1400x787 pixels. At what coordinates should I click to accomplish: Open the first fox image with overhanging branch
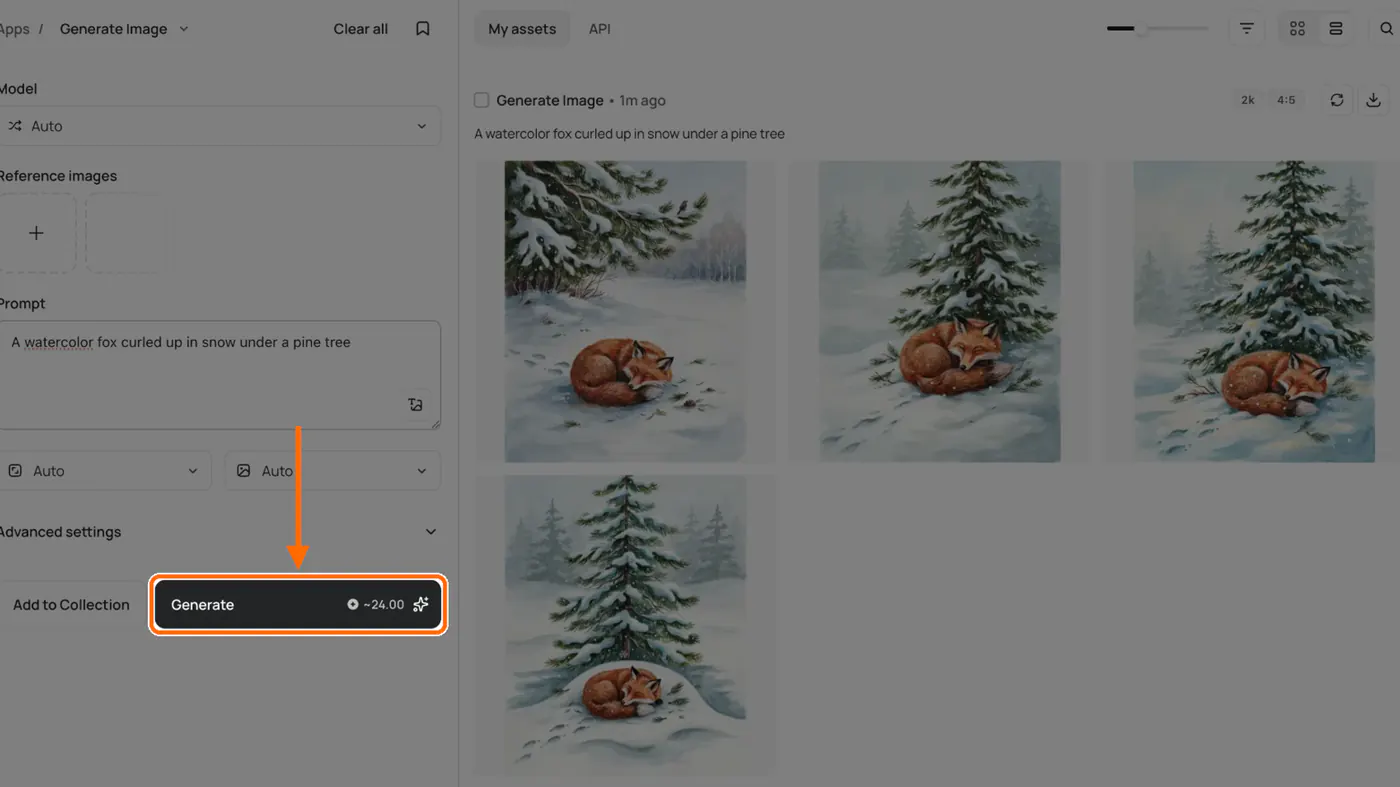click(x=625, y=311)
